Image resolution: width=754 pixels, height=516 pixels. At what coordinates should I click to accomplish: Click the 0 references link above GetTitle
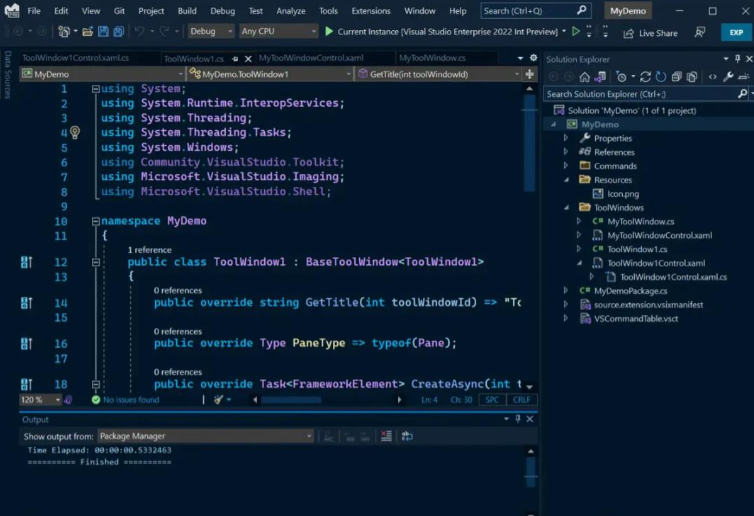click(x=178, y=290)
